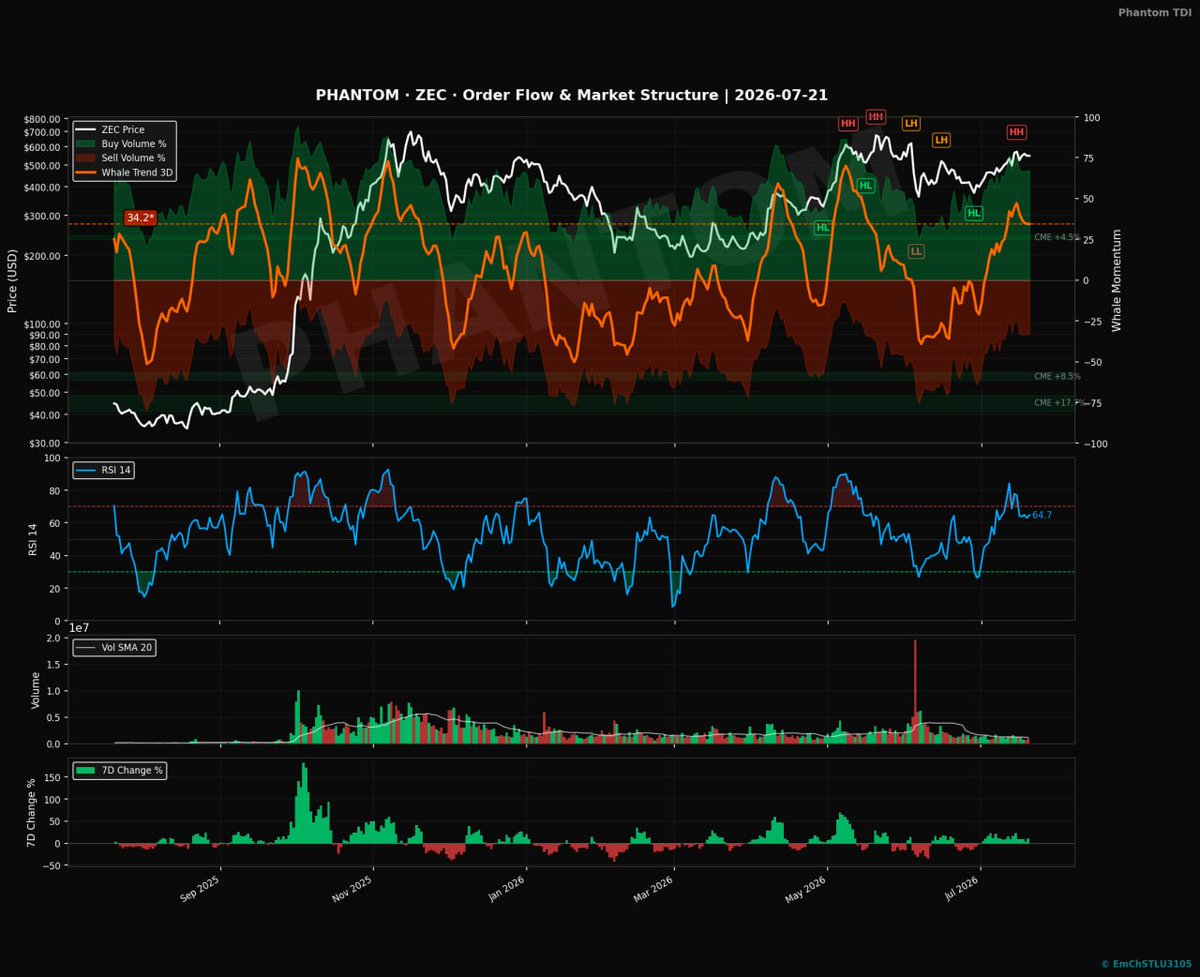Select the ZEC Price legend entry
The image size is (1200, 977).
coord(124,130)
